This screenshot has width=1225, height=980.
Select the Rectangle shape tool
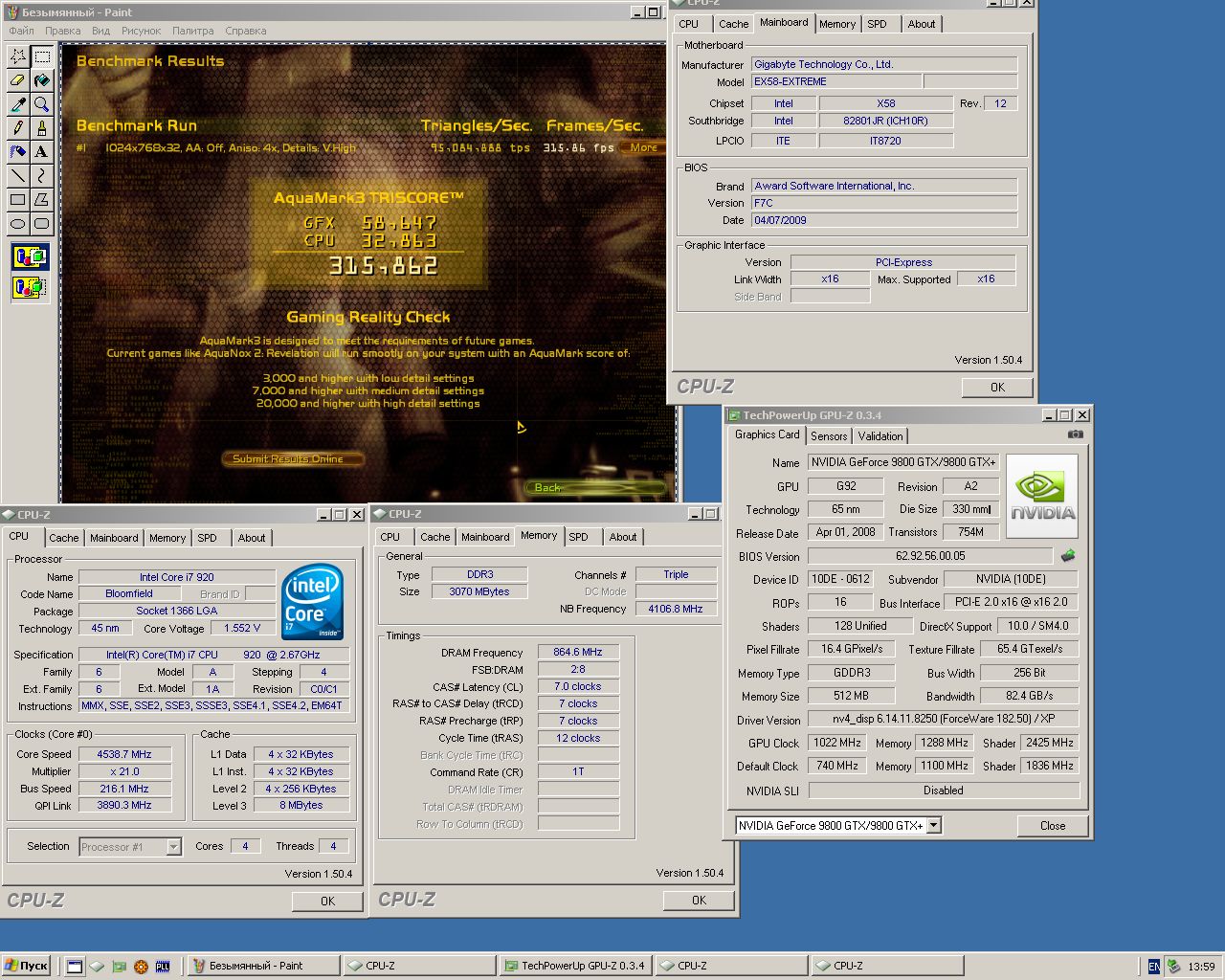[x=17, y=200]
